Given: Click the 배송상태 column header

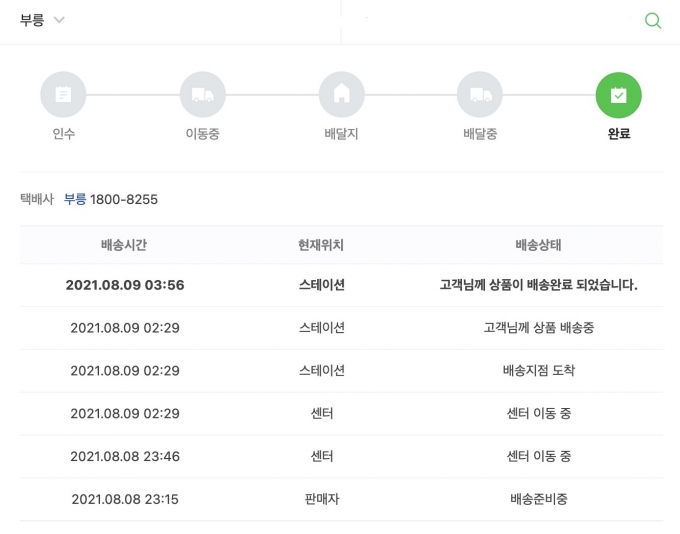Looking at the screenshot, I should click(x=538, y=245).
